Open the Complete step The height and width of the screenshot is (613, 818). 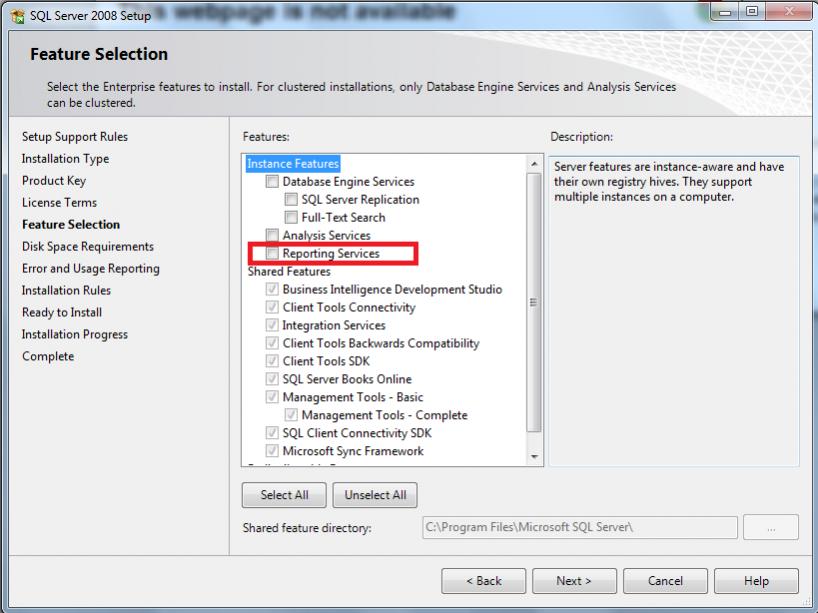point(48,356)
